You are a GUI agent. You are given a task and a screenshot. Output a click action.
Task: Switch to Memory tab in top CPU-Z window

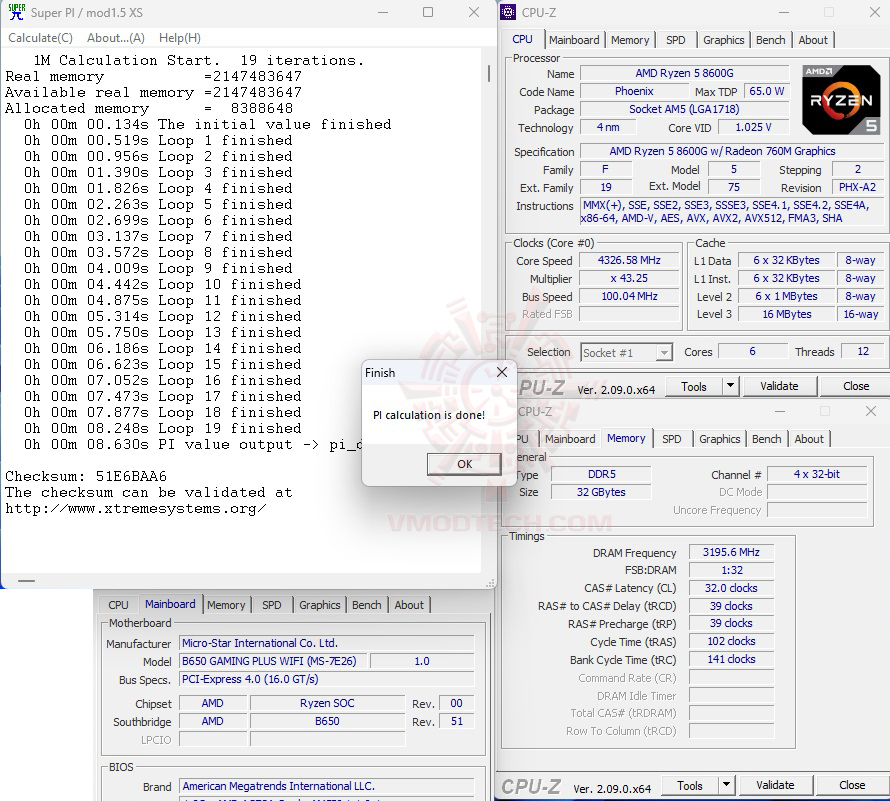[630, 40]
